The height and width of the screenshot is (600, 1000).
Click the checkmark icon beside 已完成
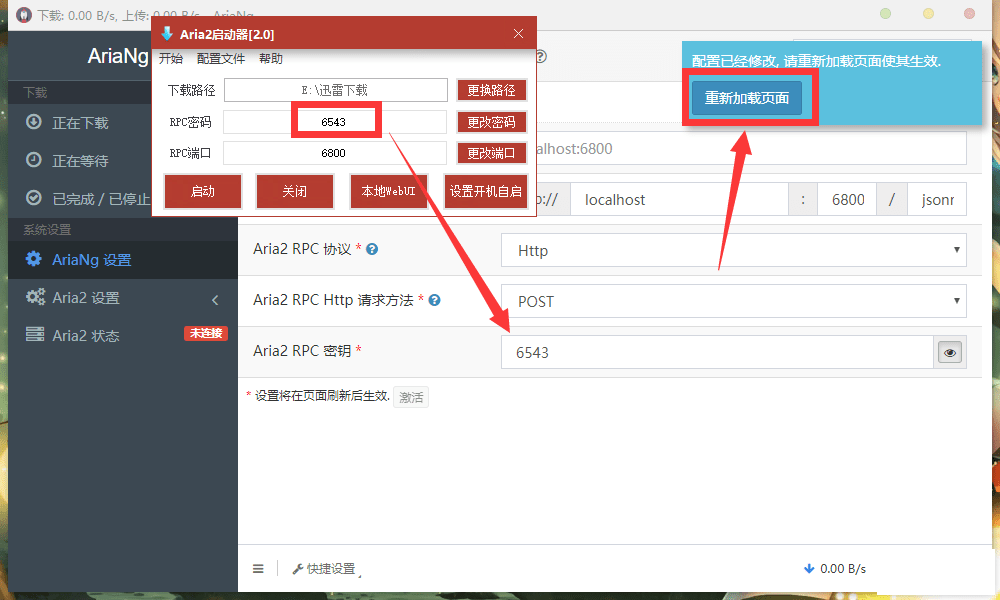pos(34,198)
